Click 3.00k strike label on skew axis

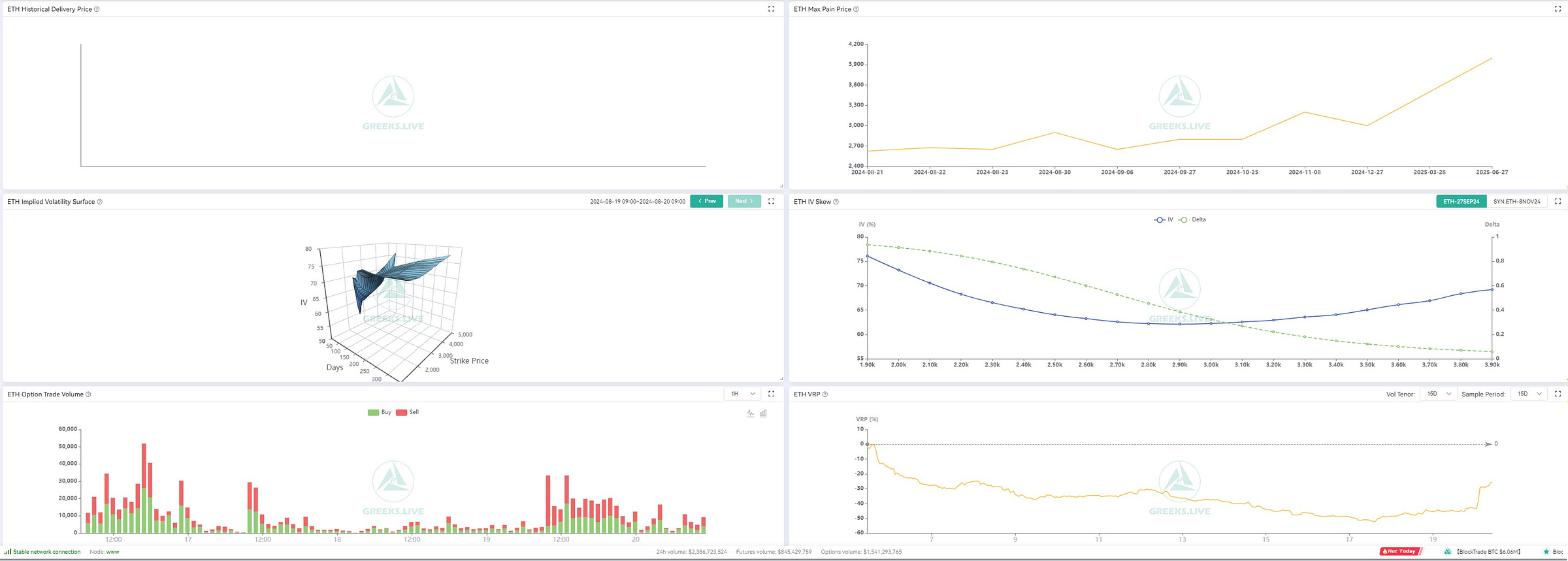click(1211, 365)
